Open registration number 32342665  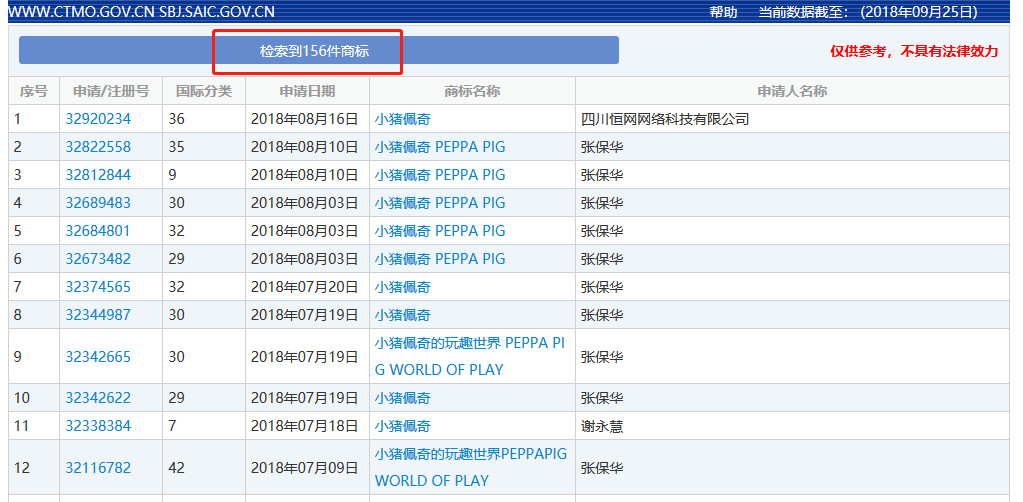(98, 357)
